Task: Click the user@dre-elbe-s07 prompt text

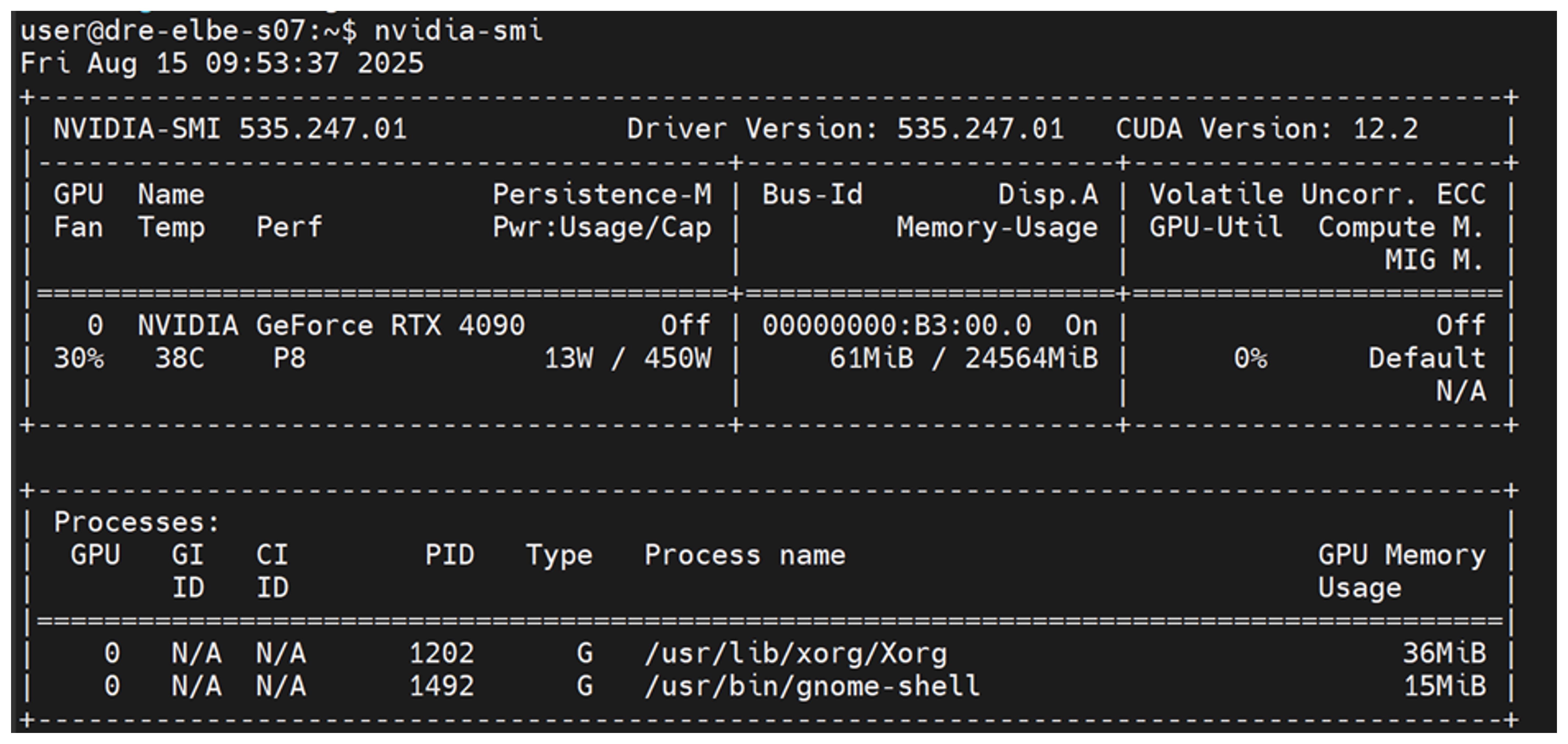Action: click(163, 31)
